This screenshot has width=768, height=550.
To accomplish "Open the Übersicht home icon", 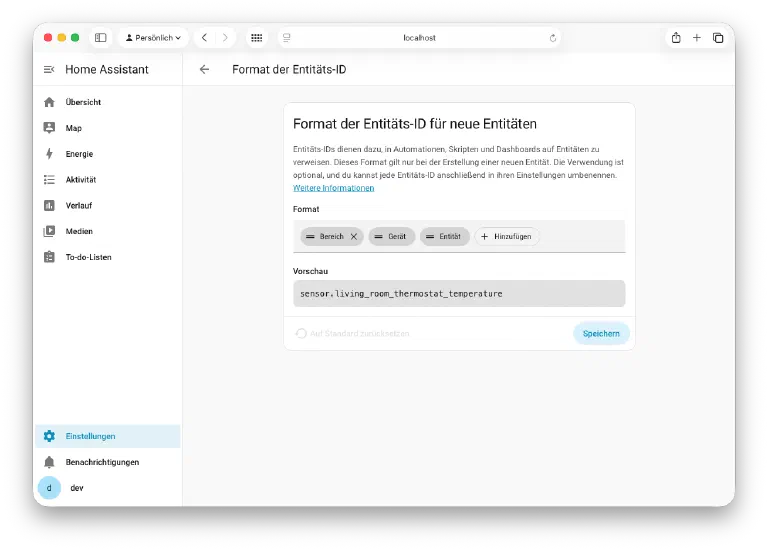I will click(x=49, y=102).
